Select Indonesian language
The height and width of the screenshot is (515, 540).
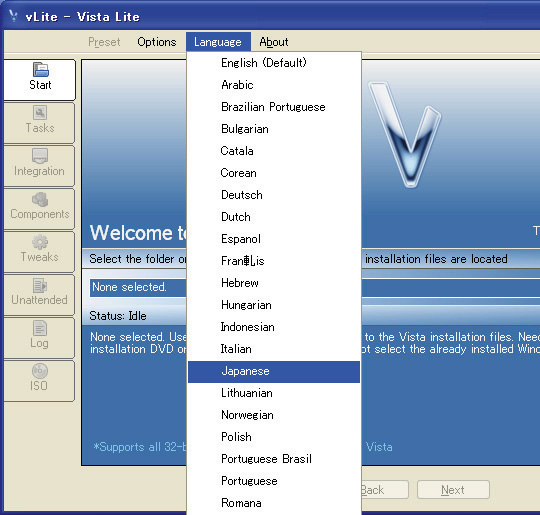click(x=274, y=327)
